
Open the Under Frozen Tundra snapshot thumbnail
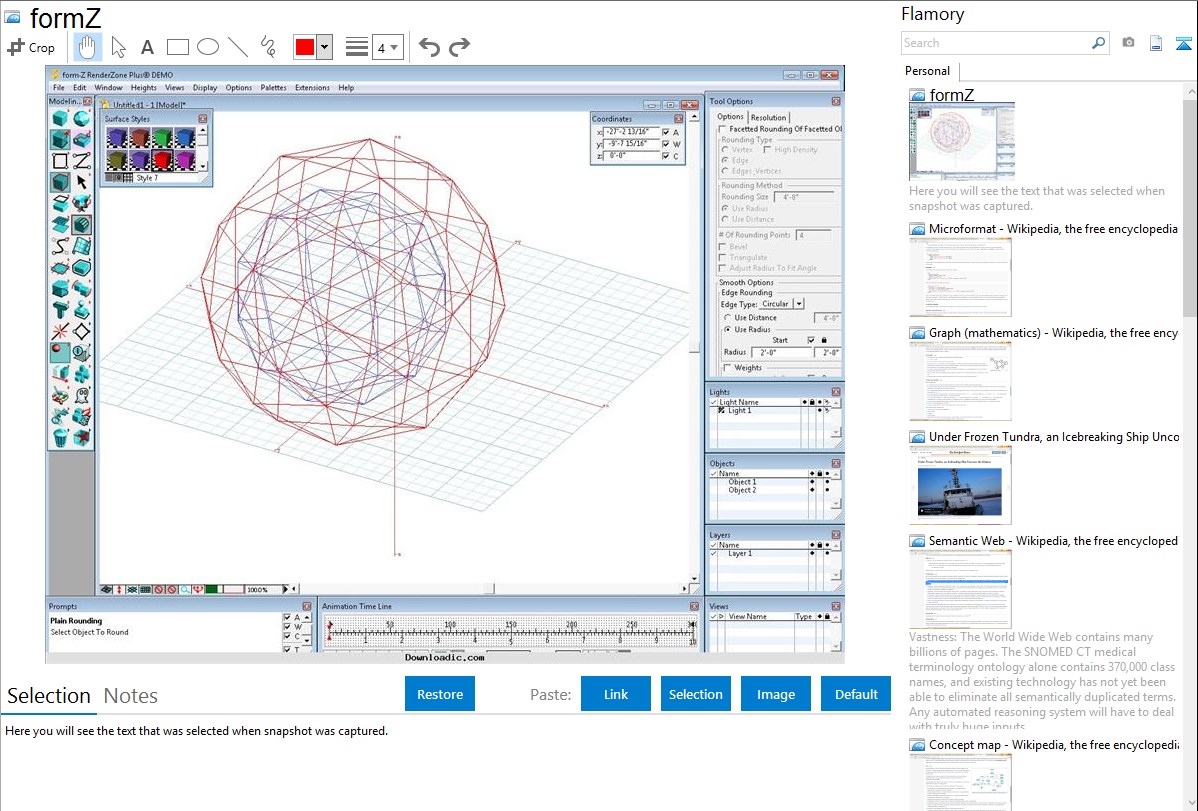pos(960,485)
